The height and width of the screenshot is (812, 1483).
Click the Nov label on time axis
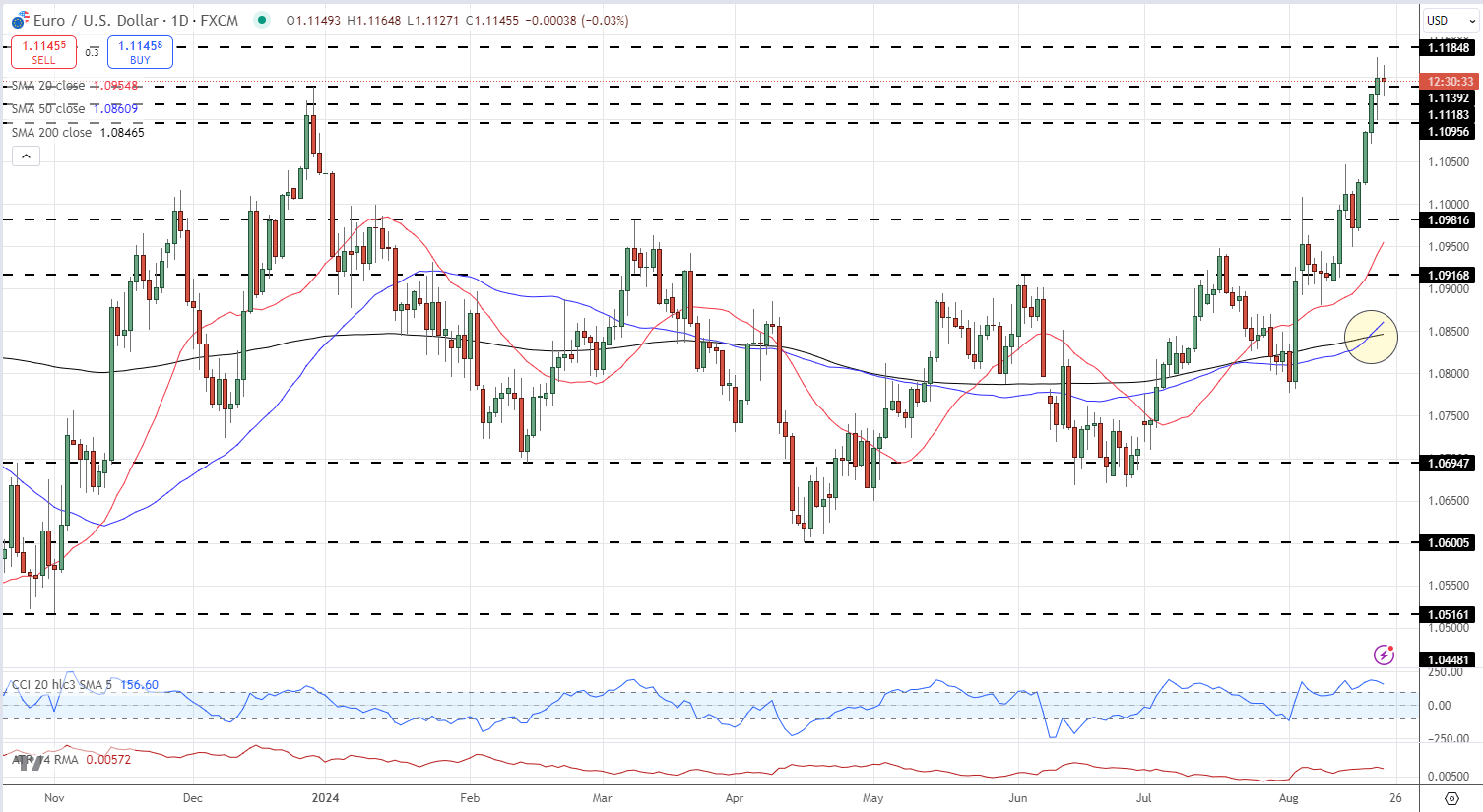pyautogui.click(x=54, y=797)
